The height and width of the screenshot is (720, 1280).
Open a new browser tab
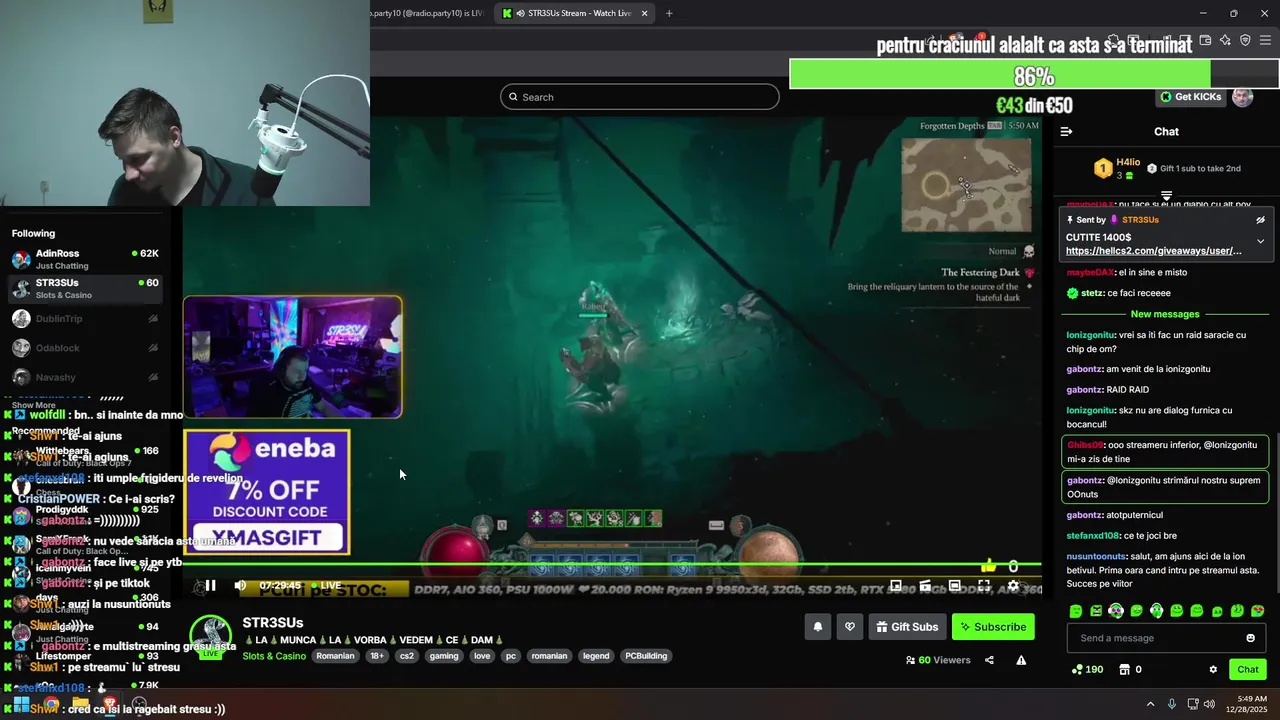pyautogui.click(x=669, y=13)
